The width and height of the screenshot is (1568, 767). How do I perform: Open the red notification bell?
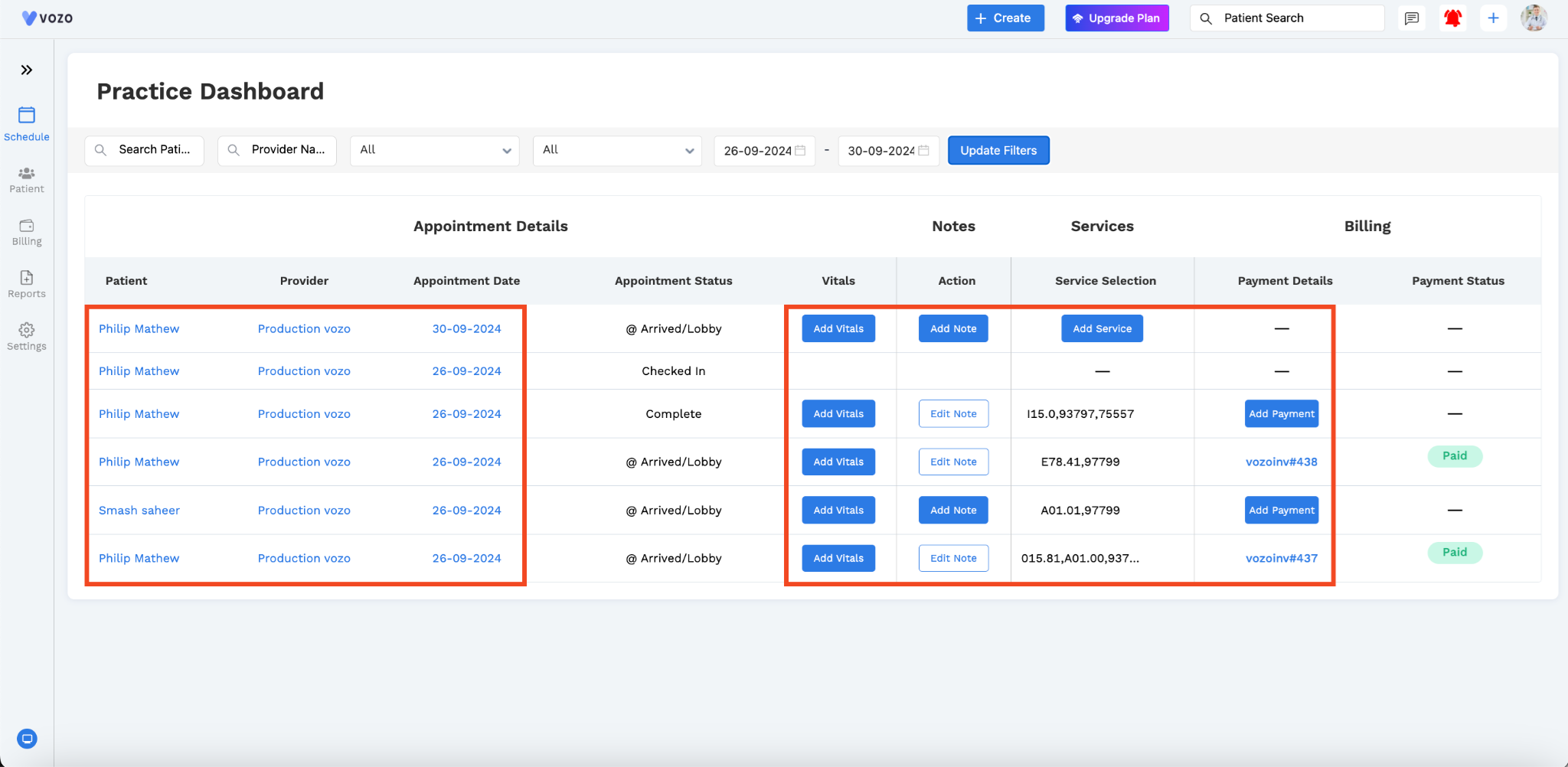tap(1452, 18)
